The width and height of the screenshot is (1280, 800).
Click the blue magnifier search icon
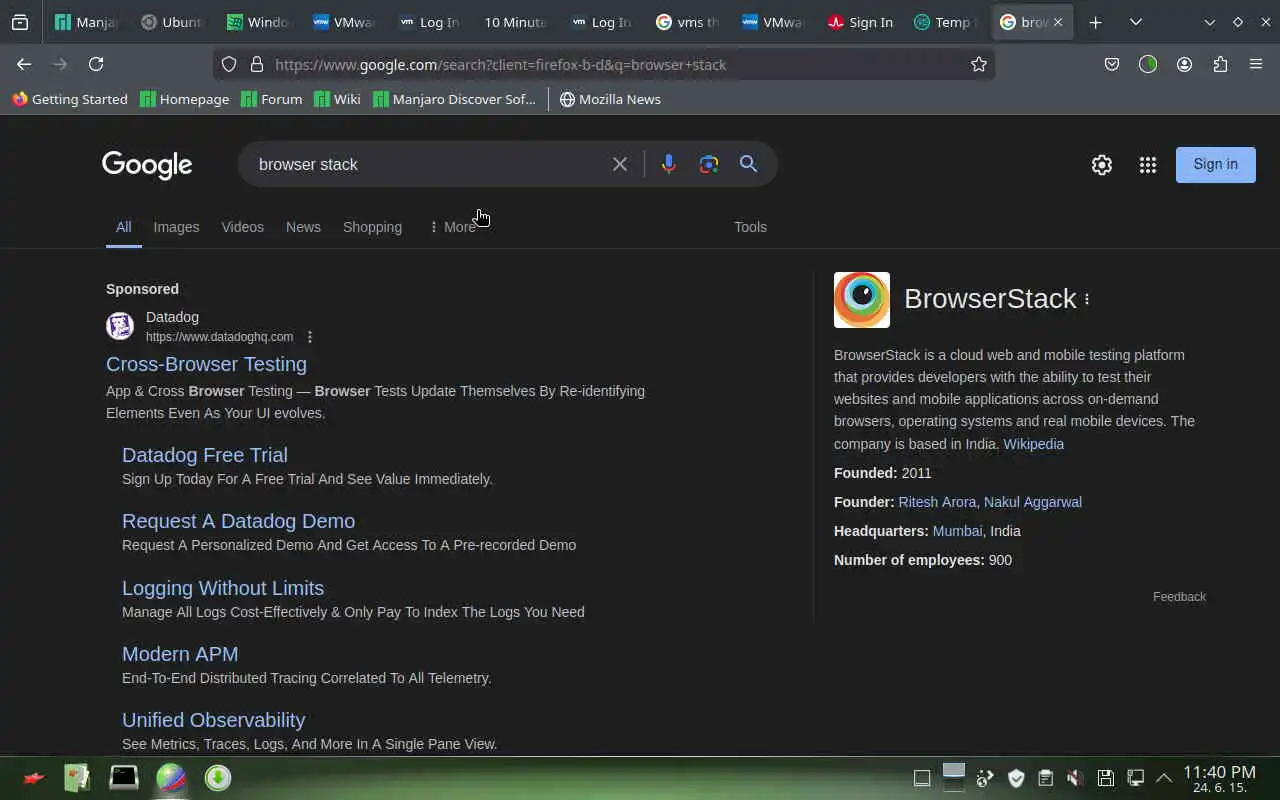748,164
